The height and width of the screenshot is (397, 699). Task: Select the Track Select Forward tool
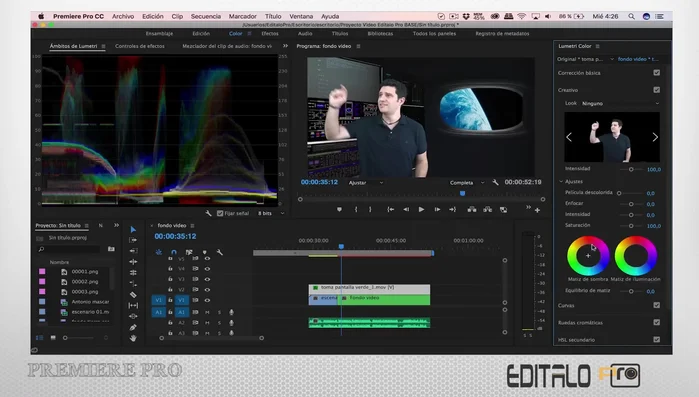pos(133,240)
